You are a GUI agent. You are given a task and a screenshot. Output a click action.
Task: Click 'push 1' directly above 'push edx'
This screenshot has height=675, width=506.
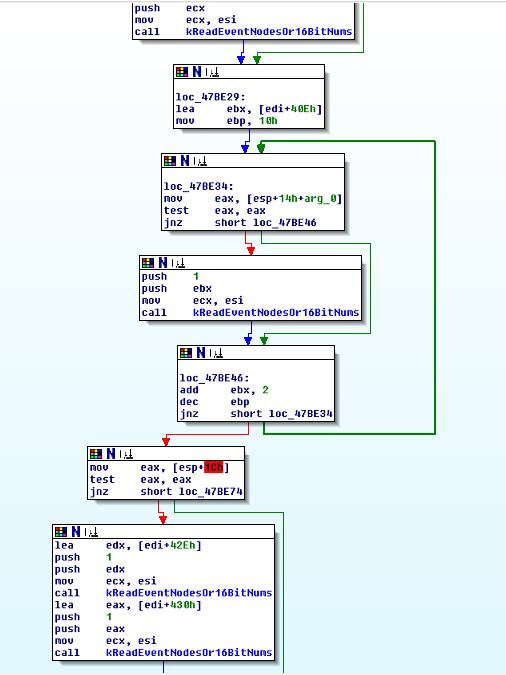tap(83, 557)
